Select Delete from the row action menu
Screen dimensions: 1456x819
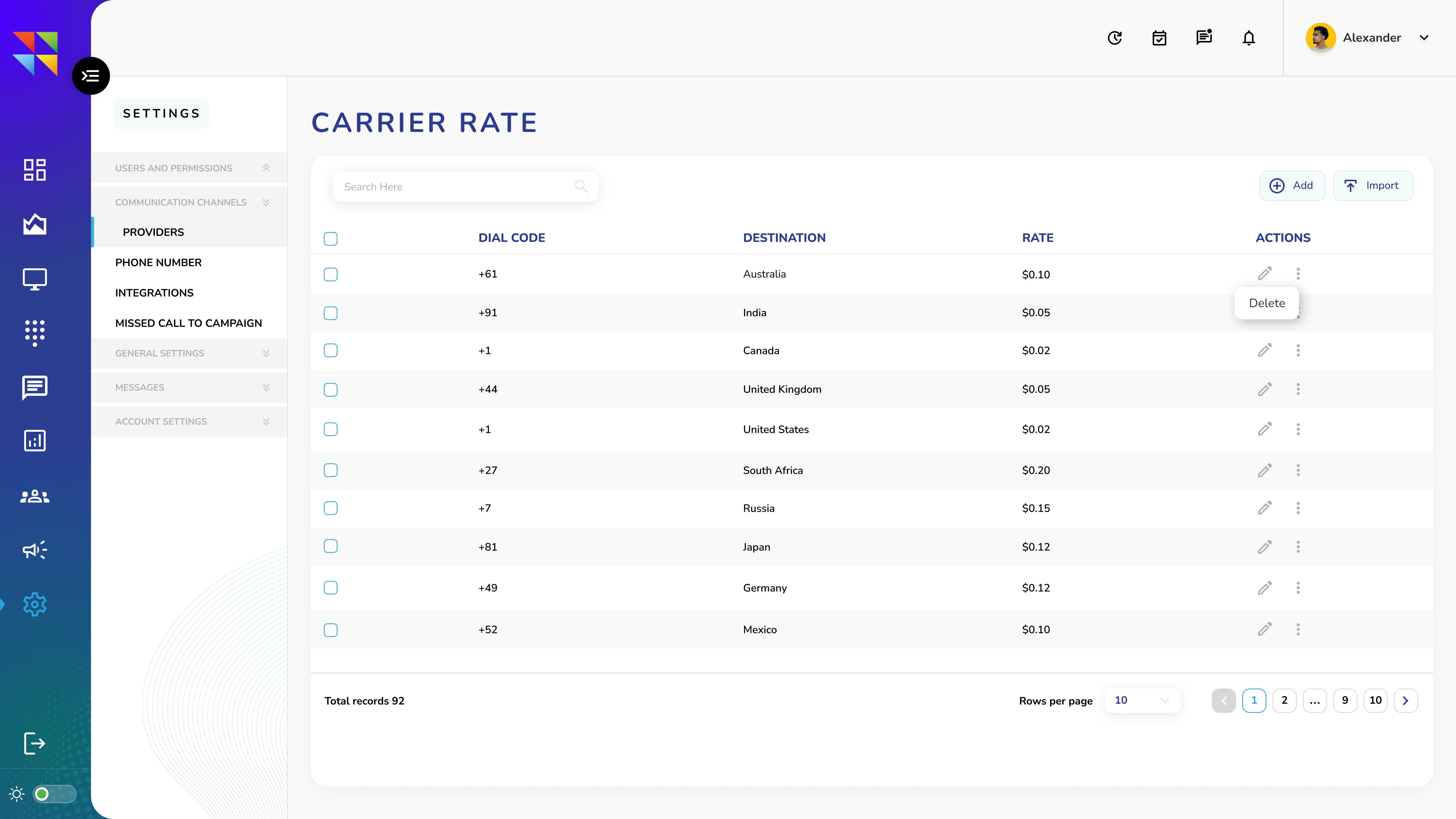[x=1267, y=303]
